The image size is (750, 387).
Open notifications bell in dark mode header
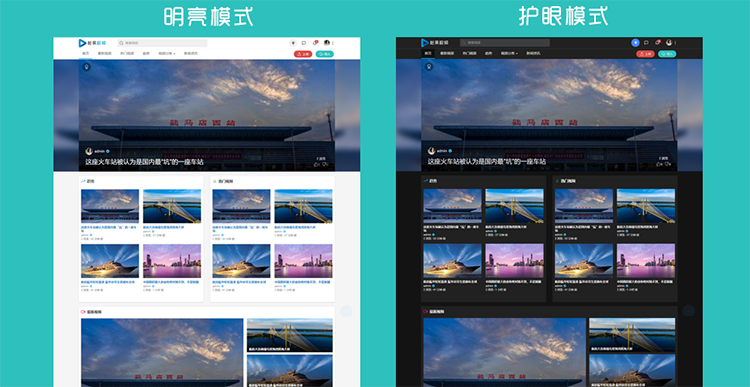pos(658,43)
